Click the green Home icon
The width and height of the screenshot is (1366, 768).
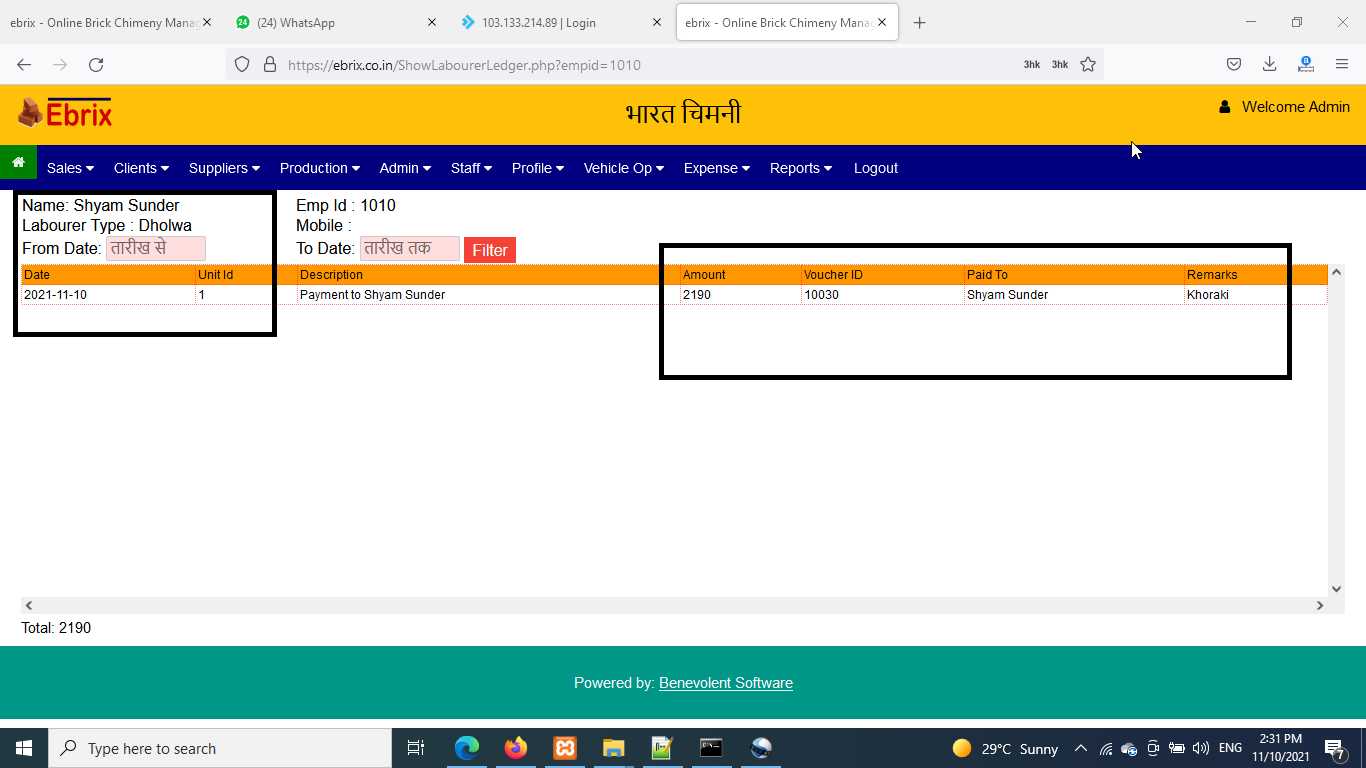click(18, 162)
